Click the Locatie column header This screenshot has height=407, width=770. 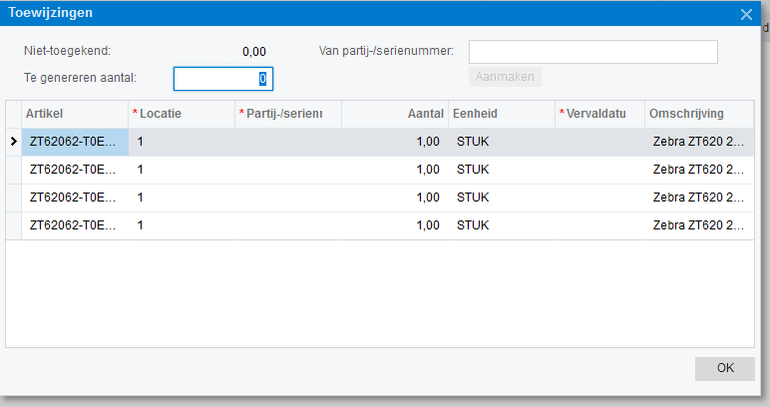(181, 114)
